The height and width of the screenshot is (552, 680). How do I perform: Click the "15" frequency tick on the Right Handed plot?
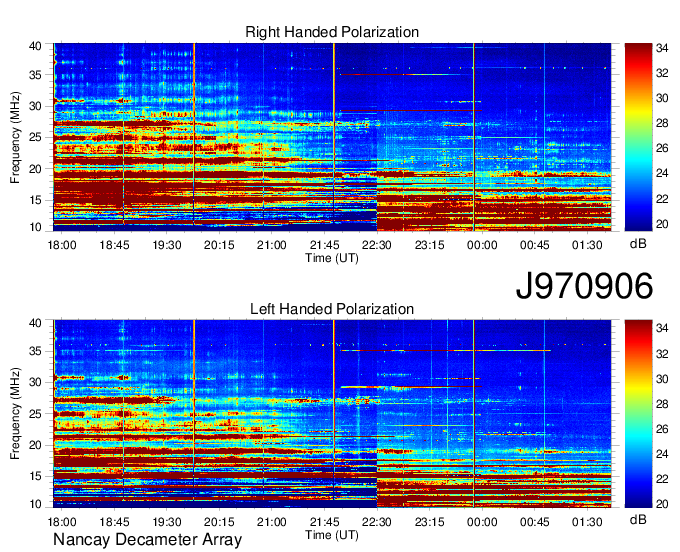point(35,200)
